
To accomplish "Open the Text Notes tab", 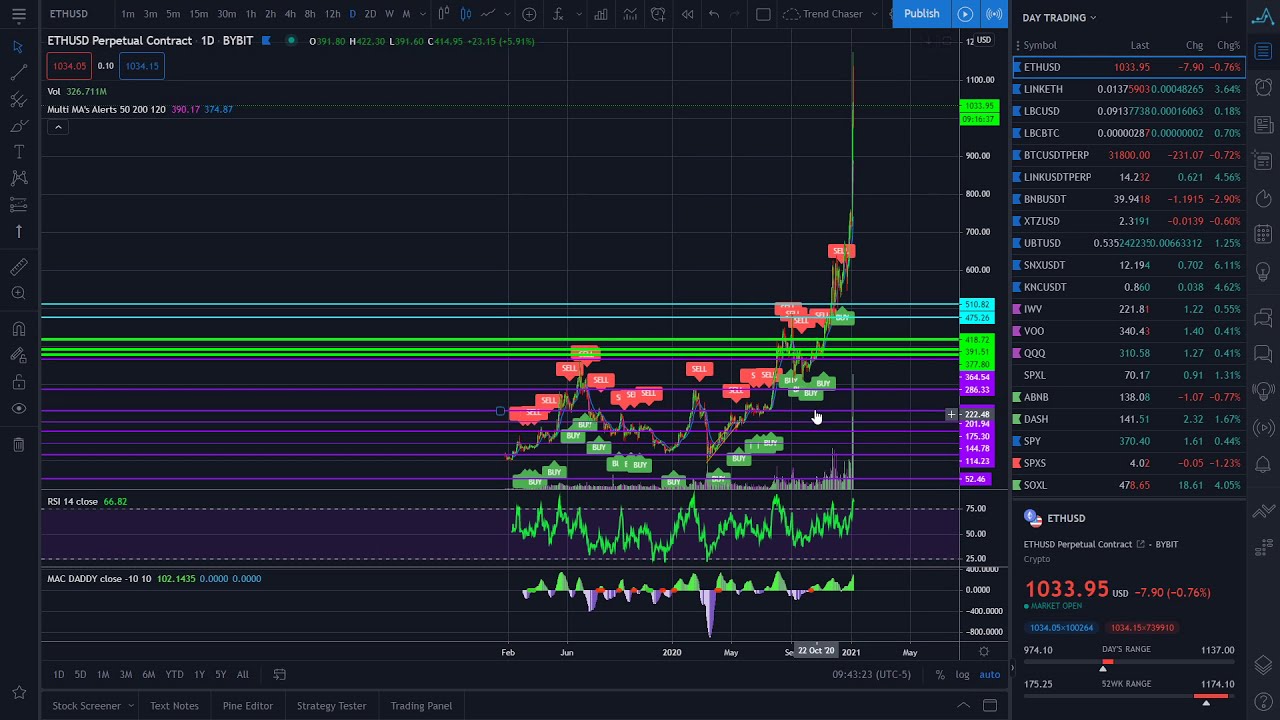I will [x=174, y=706].
